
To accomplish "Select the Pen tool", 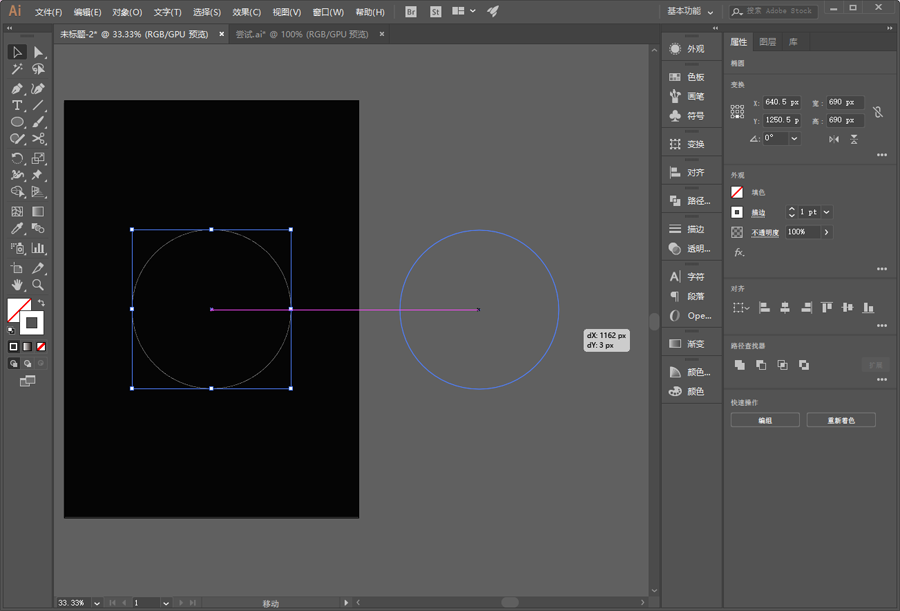I will tap(17, 88).
